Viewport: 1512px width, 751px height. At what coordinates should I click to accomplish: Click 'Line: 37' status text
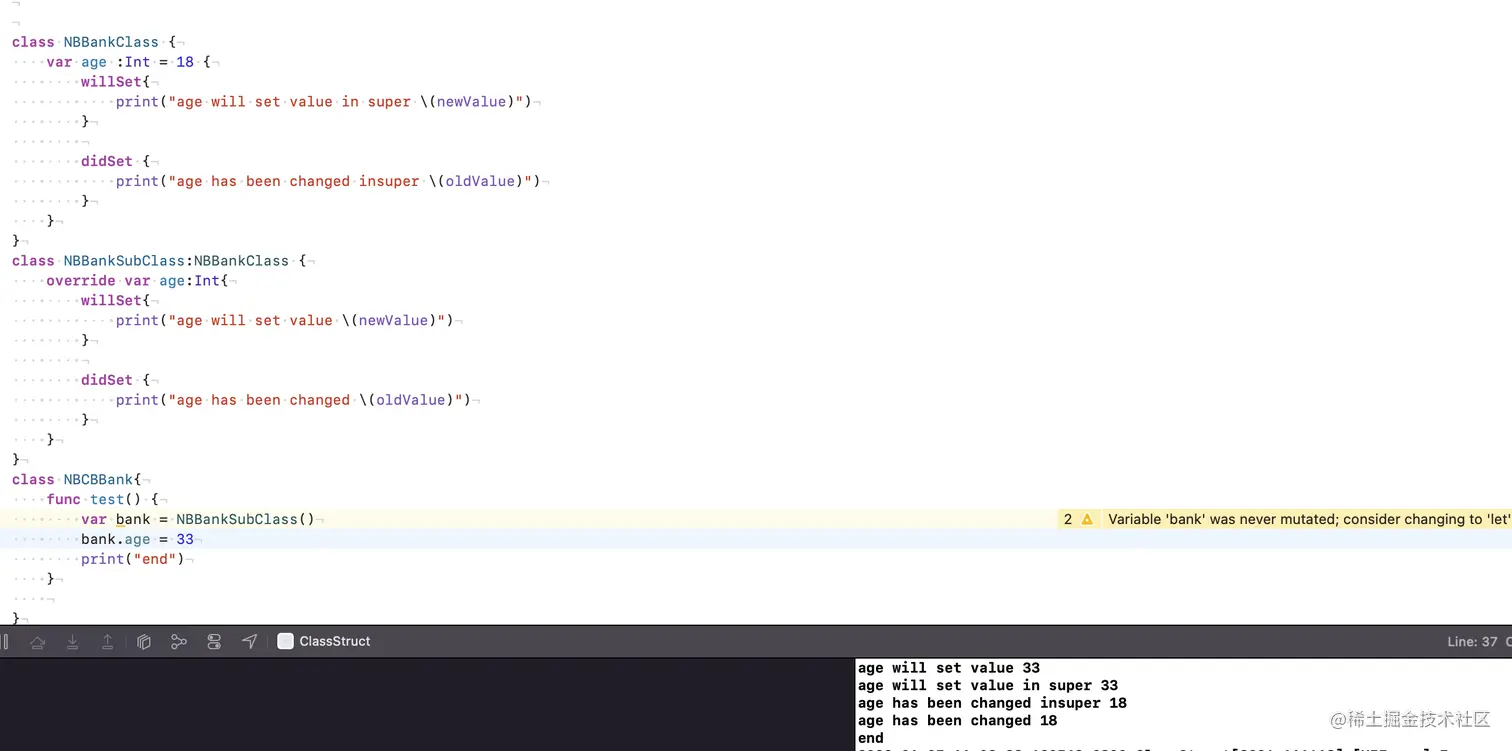pos(1472,642)
